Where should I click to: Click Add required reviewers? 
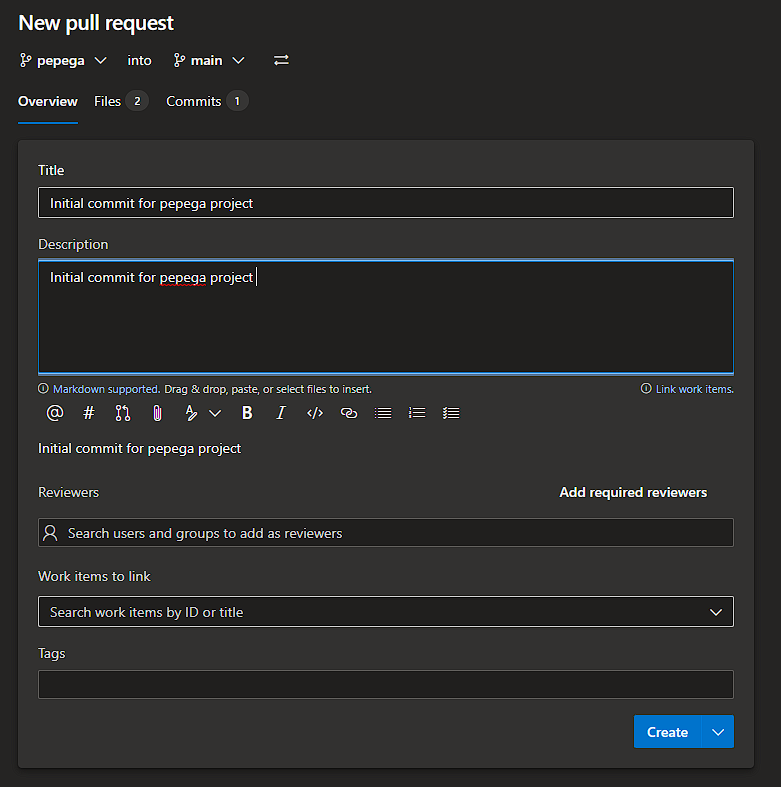point(633,492)
